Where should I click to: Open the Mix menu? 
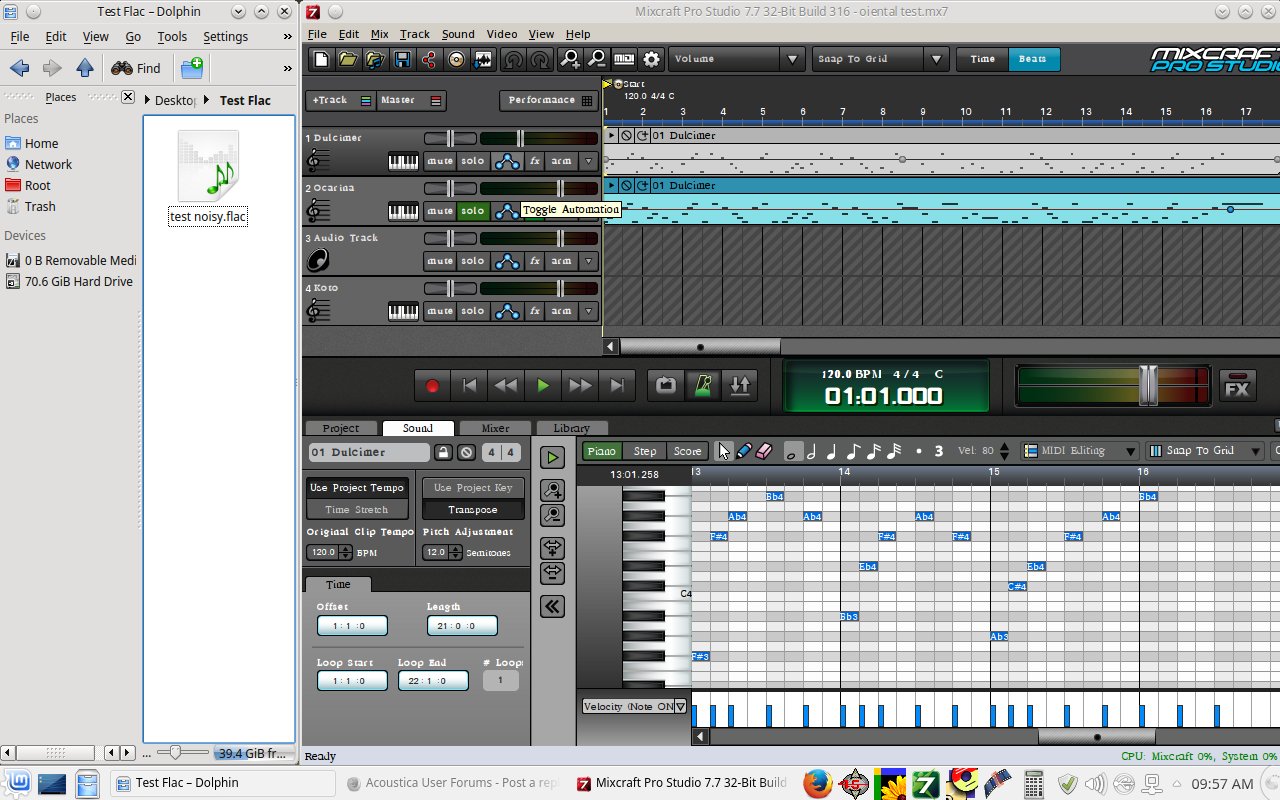(379, 34)
